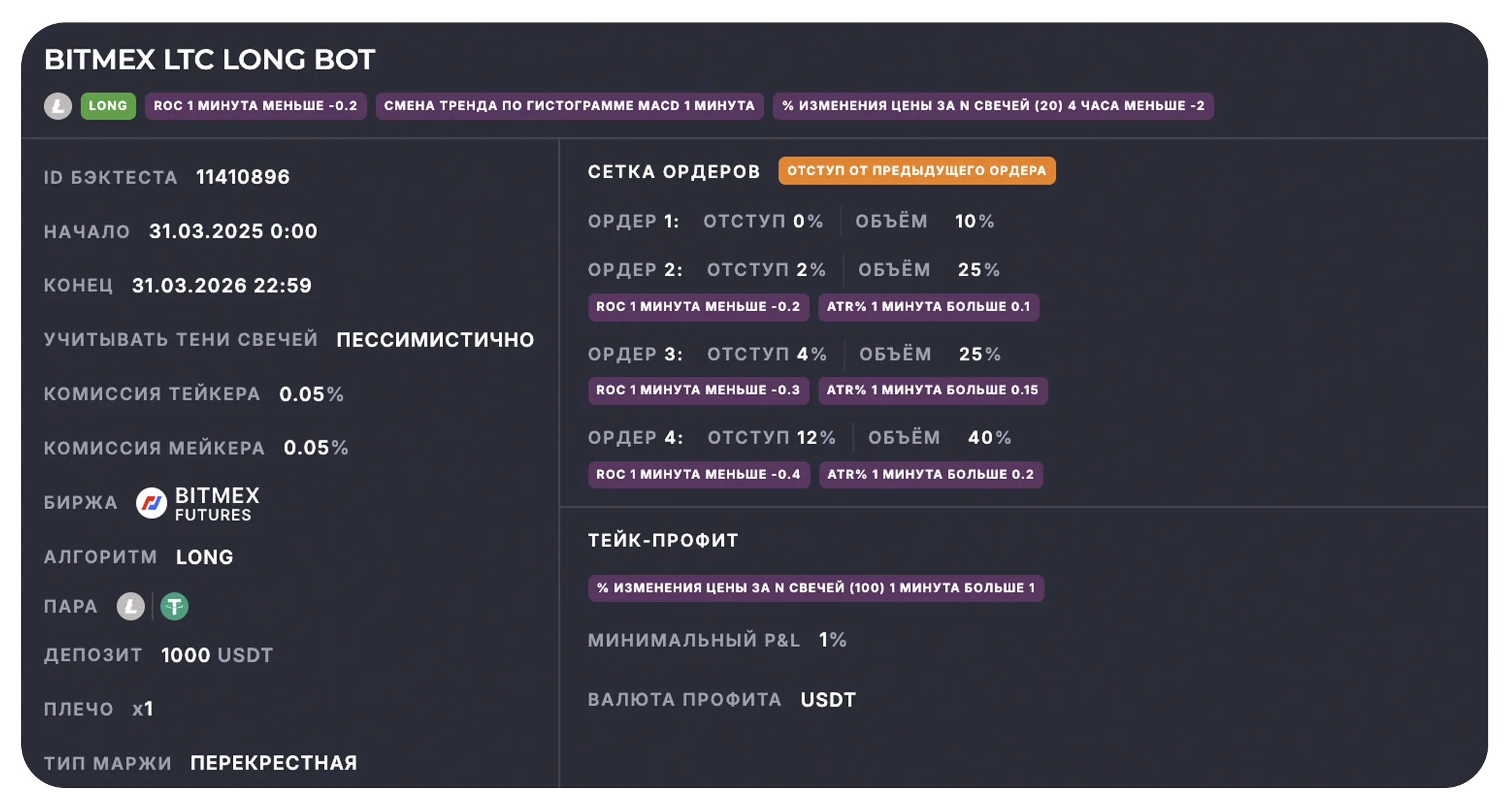
Task: Click the ROC 1 минута меньше -0.2 filter badge
Action: [255, 106]
